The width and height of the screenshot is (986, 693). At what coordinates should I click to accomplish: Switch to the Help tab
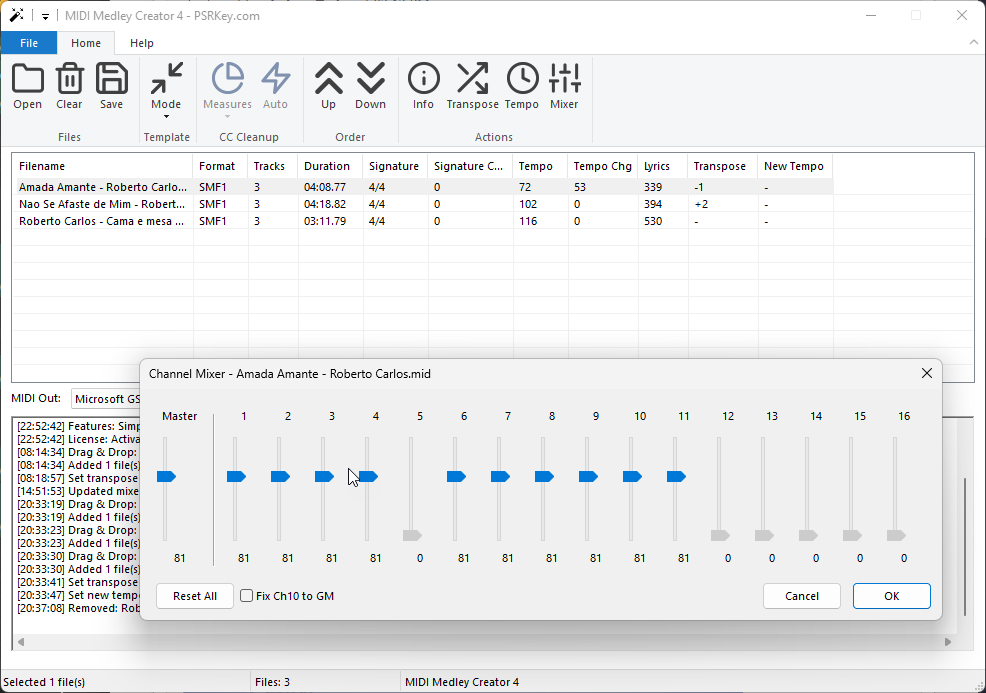pyautogui.click(x=141, y=43)
